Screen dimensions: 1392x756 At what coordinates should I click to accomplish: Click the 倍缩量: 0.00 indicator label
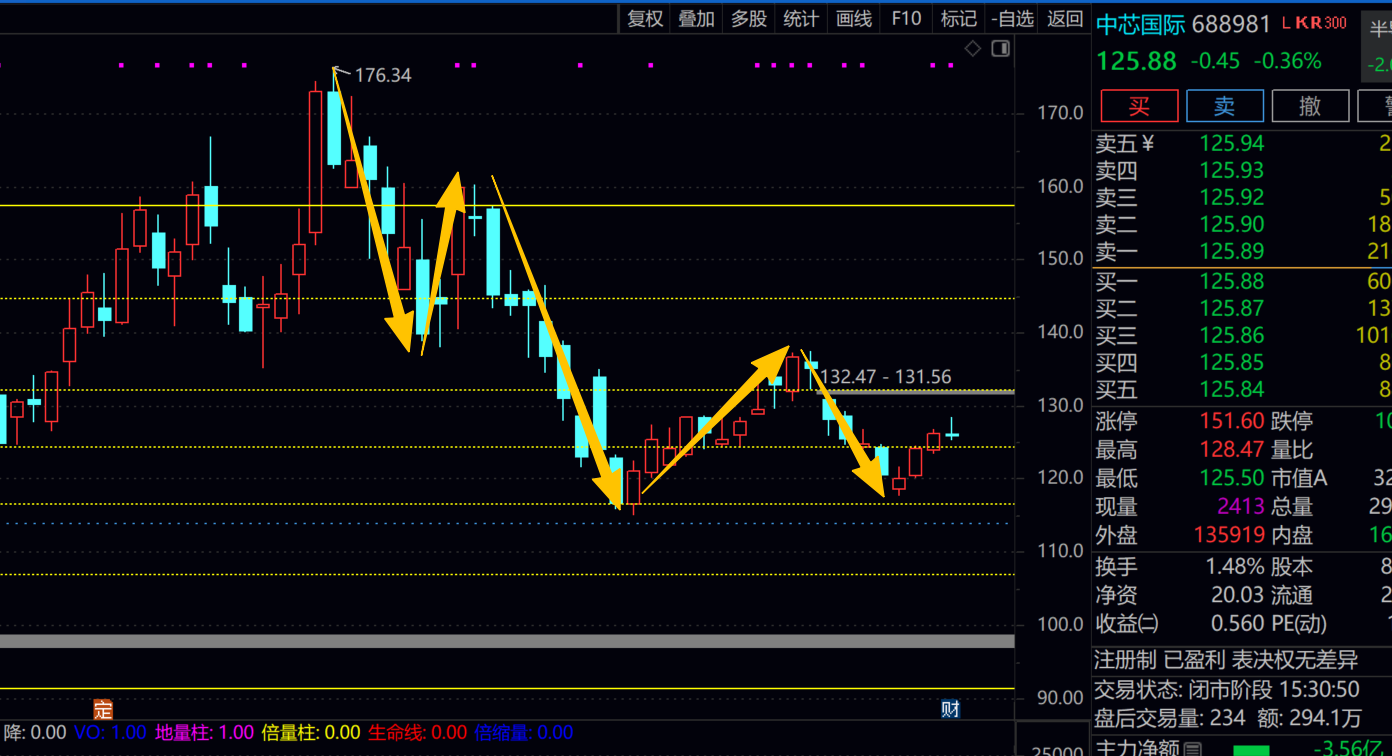point(524,733)
